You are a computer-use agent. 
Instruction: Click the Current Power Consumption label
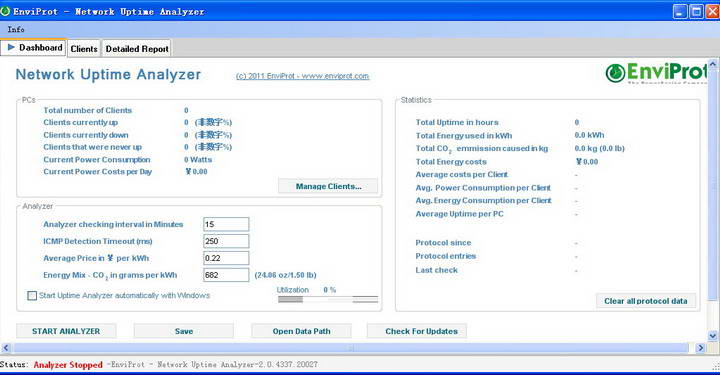(x=96, y=160)
